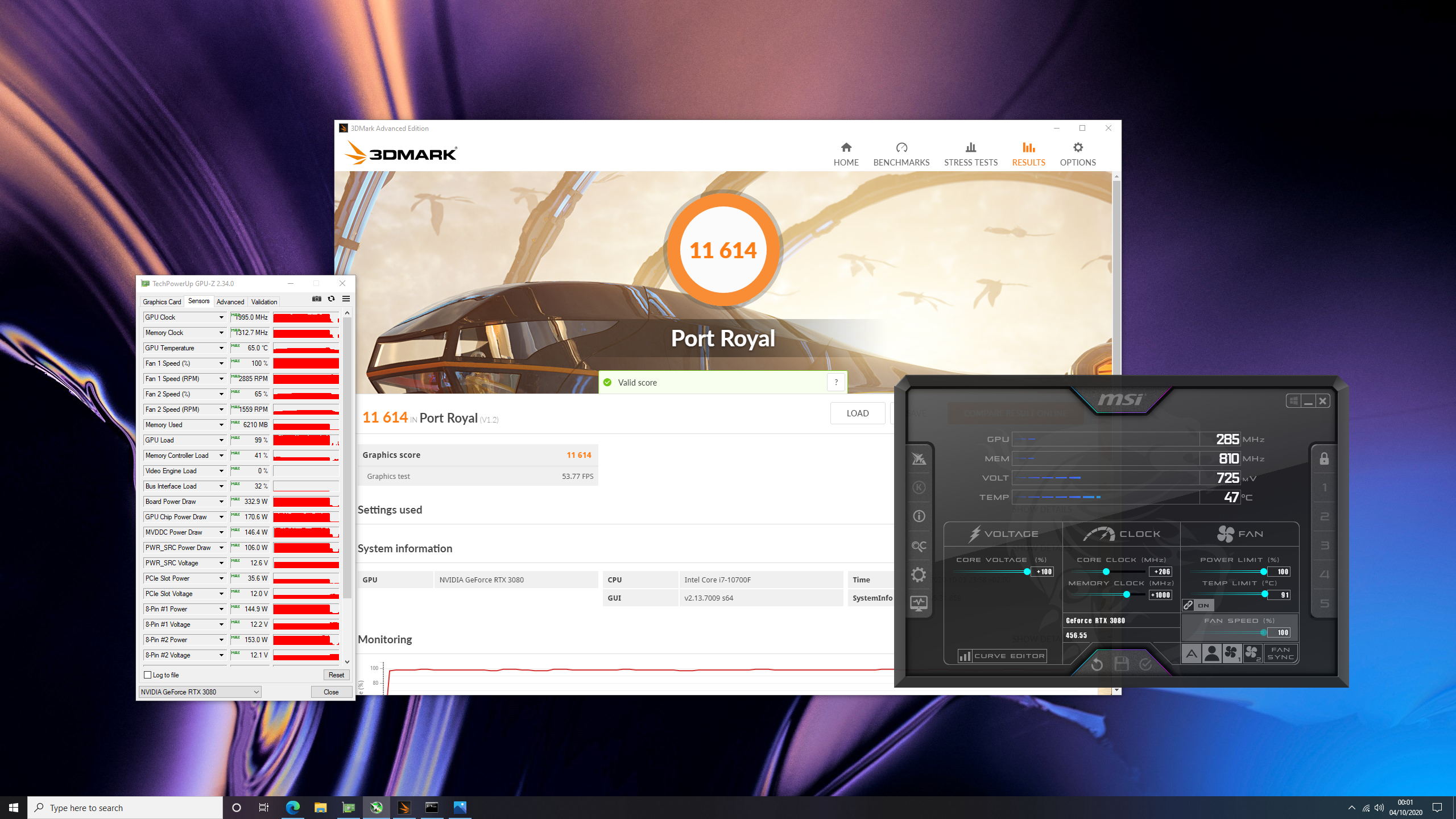Viewport: 1456px width, 819px height.
Task: Click Valid score help question mark
Action: (x=836, y=382)
